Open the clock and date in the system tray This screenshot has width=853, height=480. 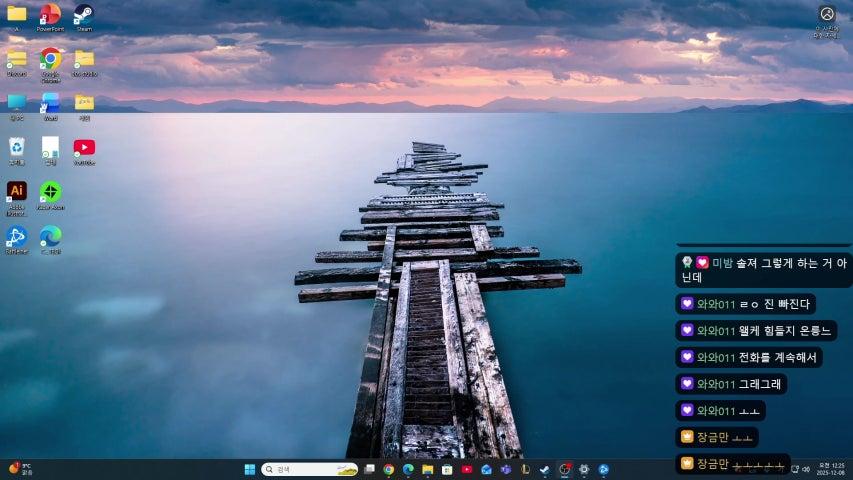click(830, 469)
